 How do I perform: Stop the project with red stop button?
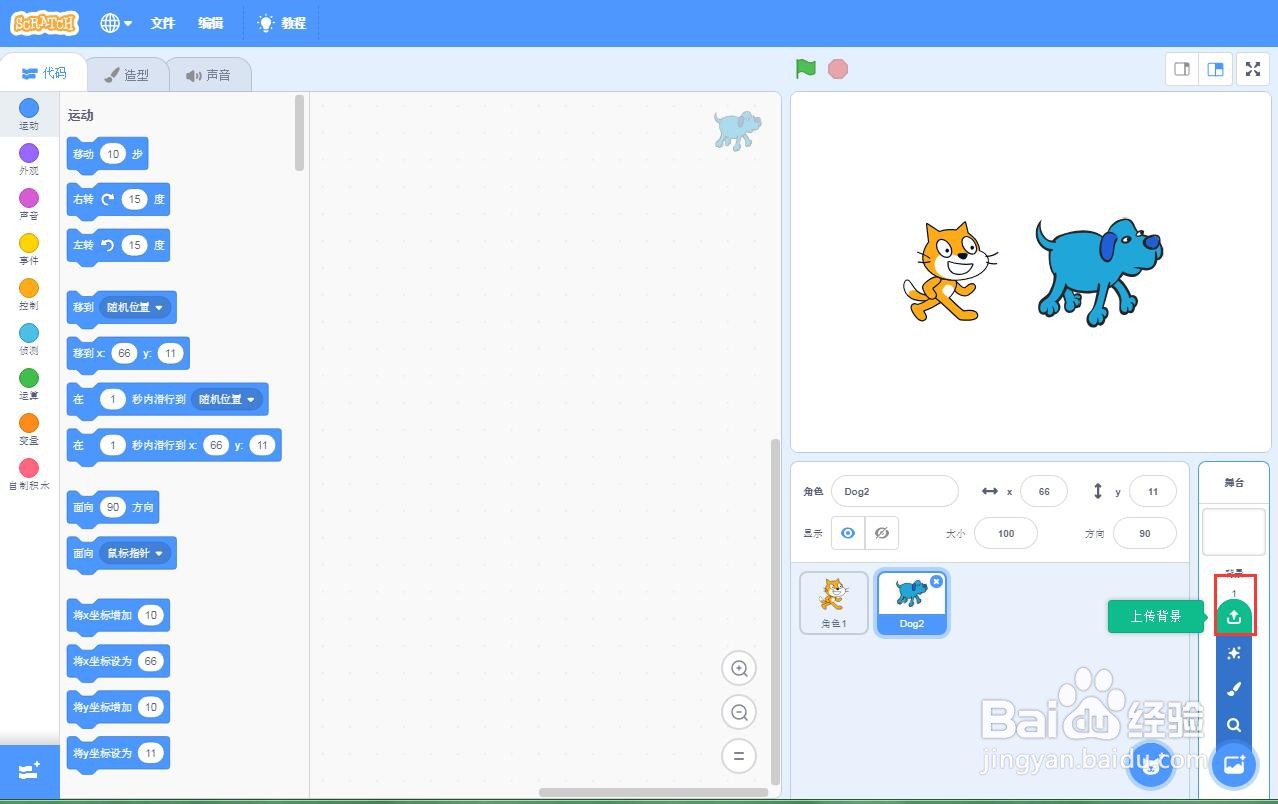coord(838,69)
